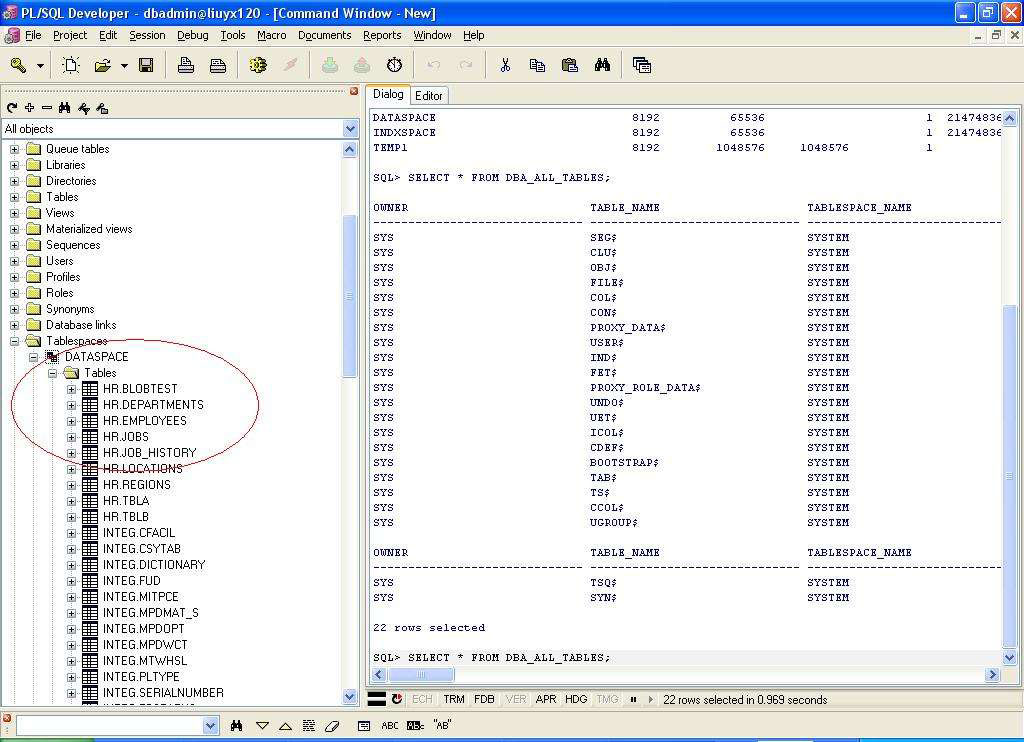Roll back changes with the rollback icon
1024x742 pixels.
click(359, 66)
